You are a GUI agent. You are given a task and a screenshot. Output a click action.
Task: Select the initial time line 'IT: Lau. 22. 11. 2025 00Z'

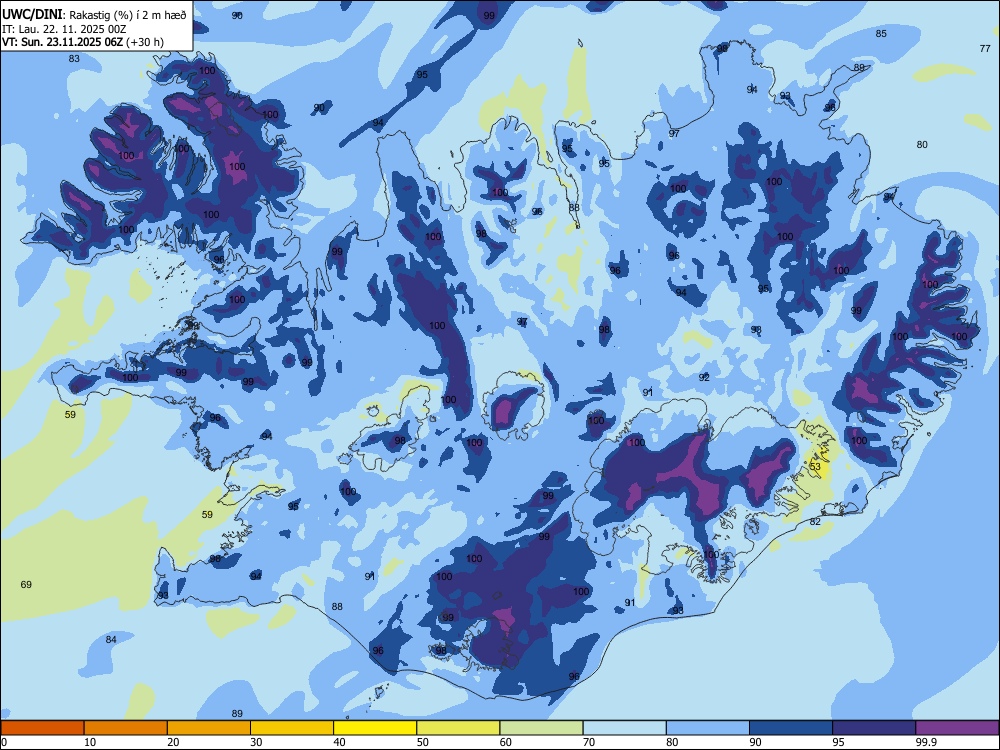click(63, 29)
